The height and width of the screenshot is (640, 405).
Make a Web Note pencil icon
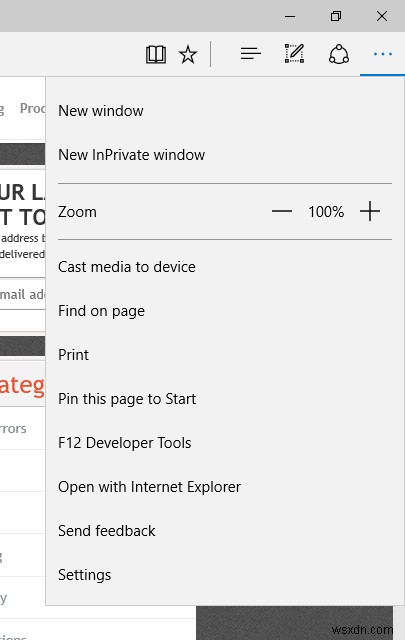tap(294, 54)
